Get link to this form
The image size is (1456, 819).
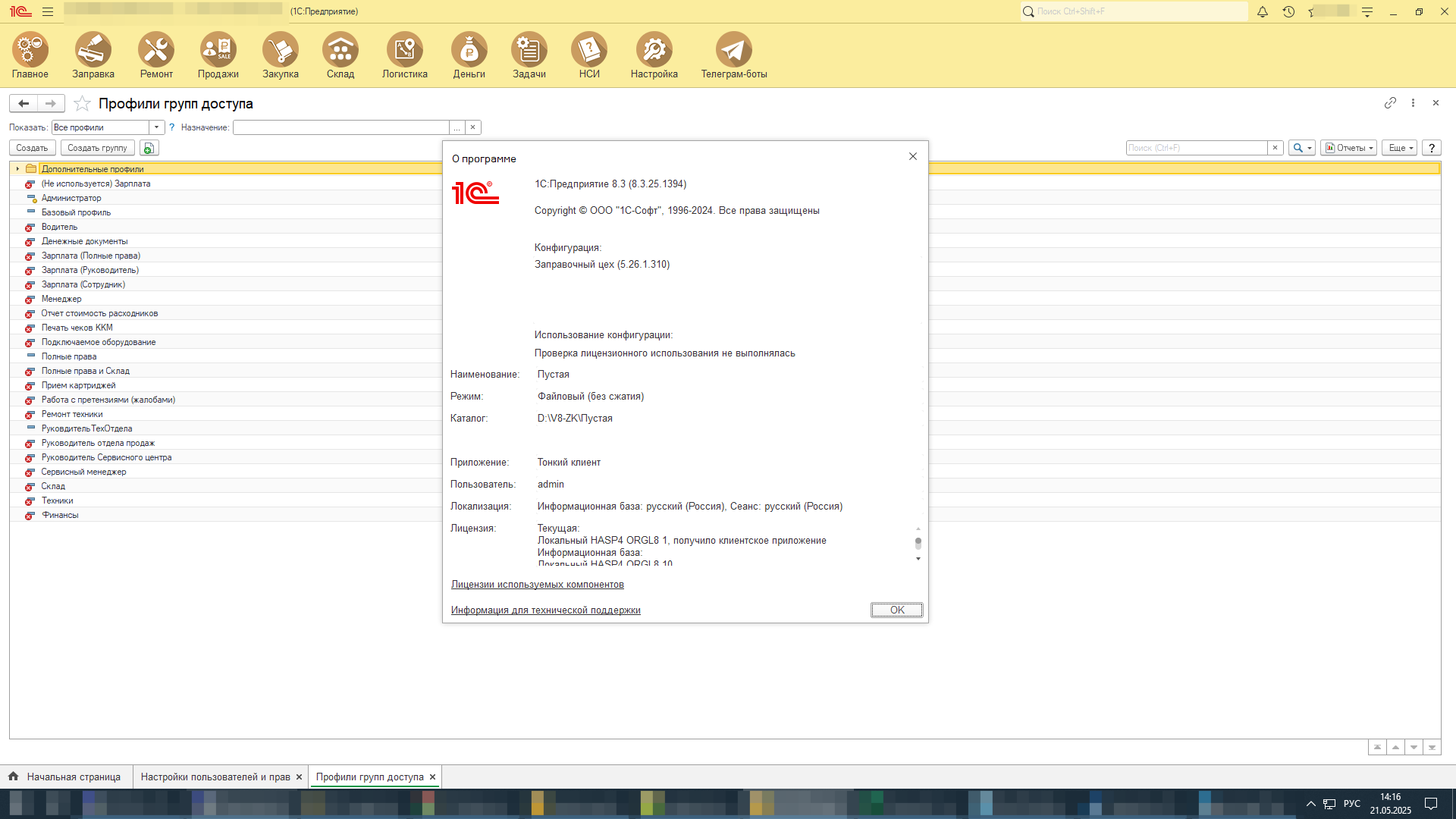[1390, 102]
